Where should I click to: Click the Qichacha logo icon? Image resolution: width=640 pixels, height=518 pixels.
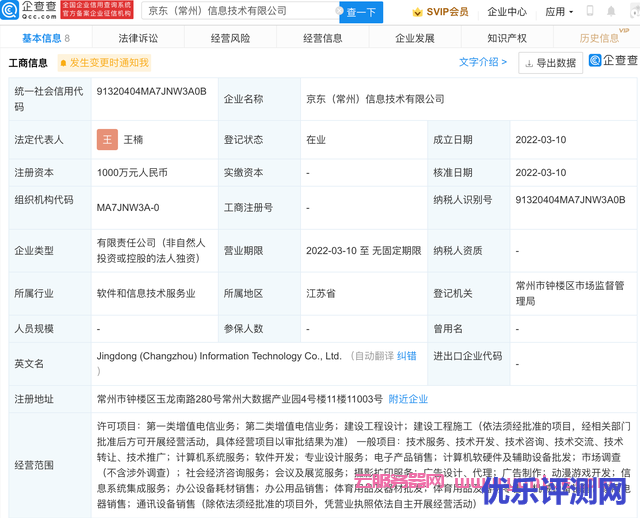click(10, 10)
